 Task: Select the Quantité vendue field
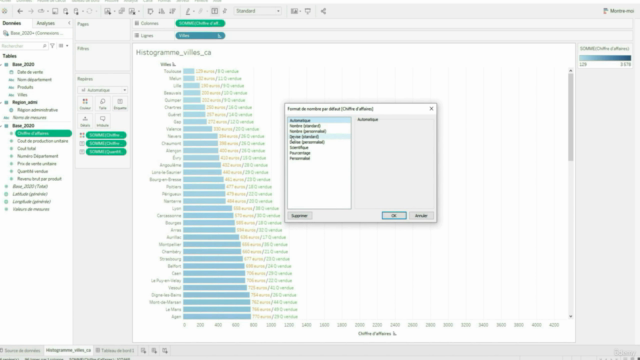pos(33,171)
